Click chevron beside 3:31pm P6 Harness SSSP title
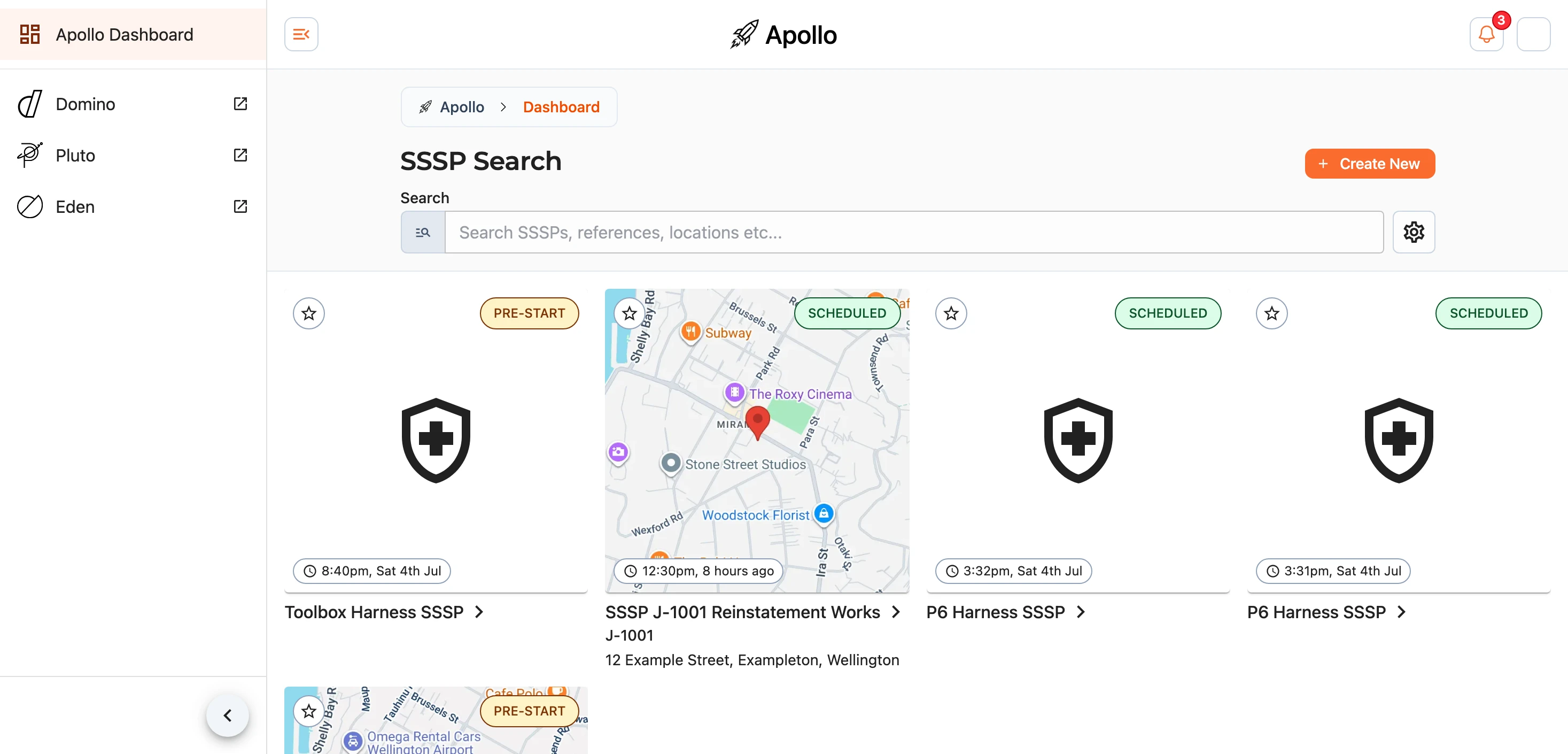The height and width of the screenshot is (754, 1568). (x=1401, y=611)
